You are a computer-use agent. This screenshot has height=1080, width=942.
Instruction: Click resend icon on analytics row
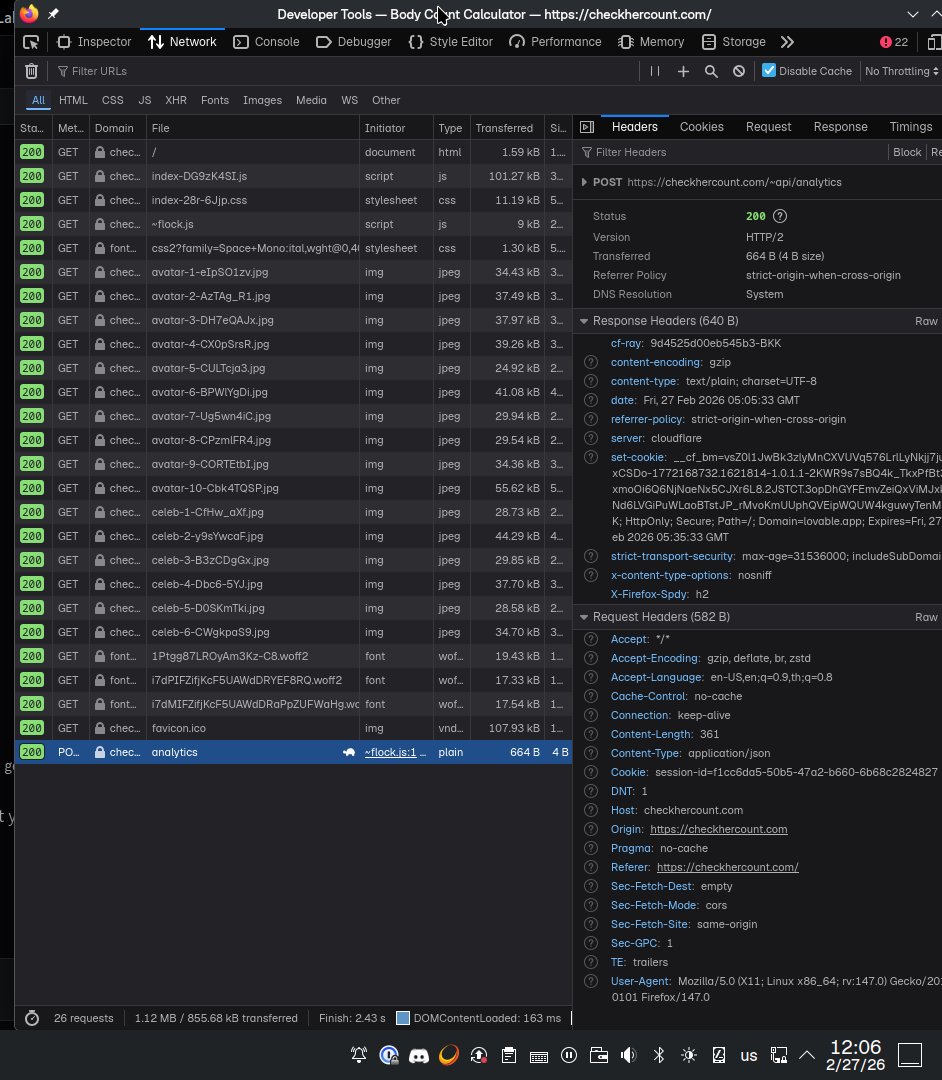[349, 752]
